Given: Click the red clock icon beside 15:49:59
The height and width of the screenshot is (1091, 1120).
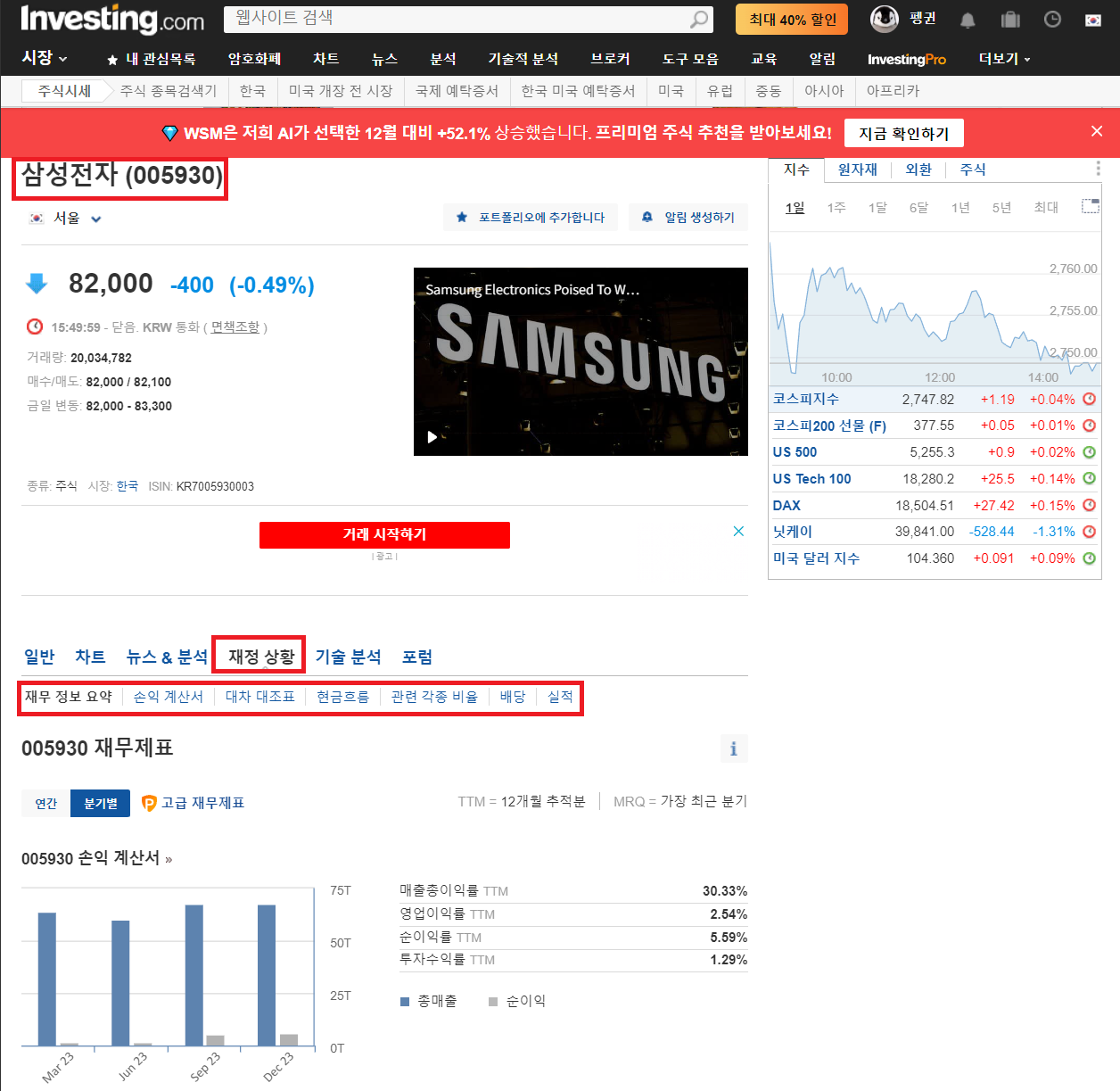Looking at the screenshot, I should 35,326.
